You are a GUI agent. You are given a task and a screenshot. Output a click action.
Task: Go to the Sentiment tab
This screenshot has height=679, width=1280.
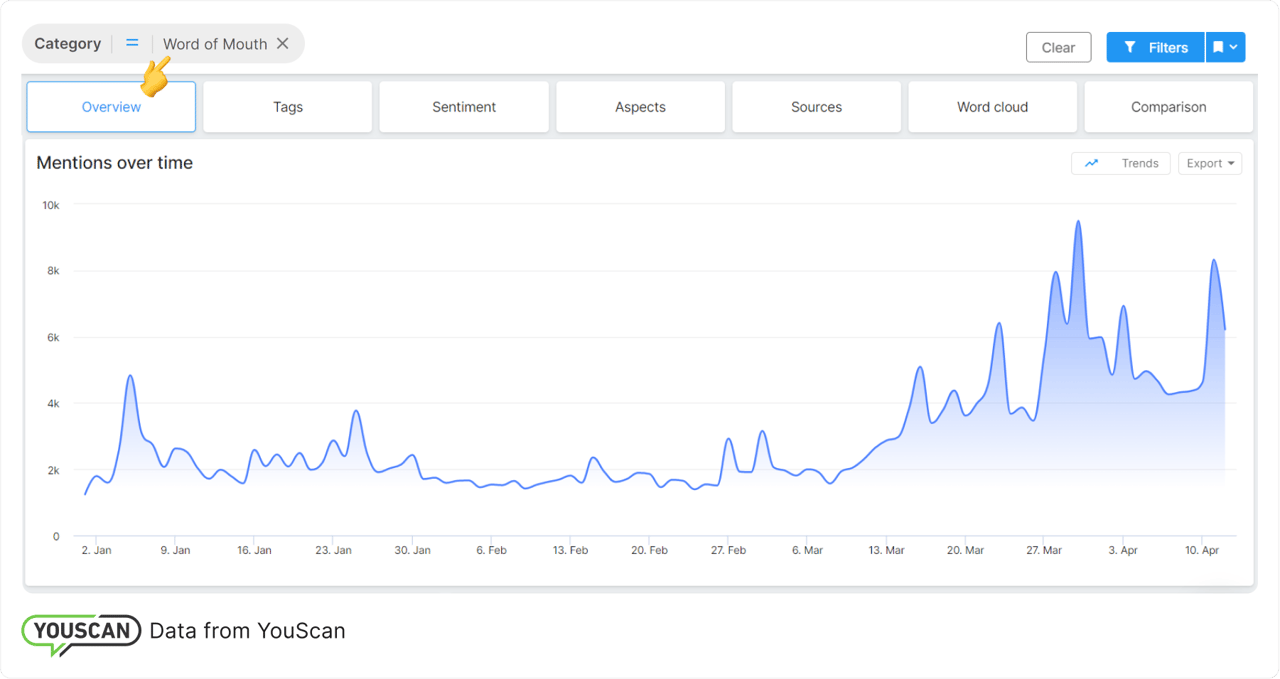pos(464,107)
